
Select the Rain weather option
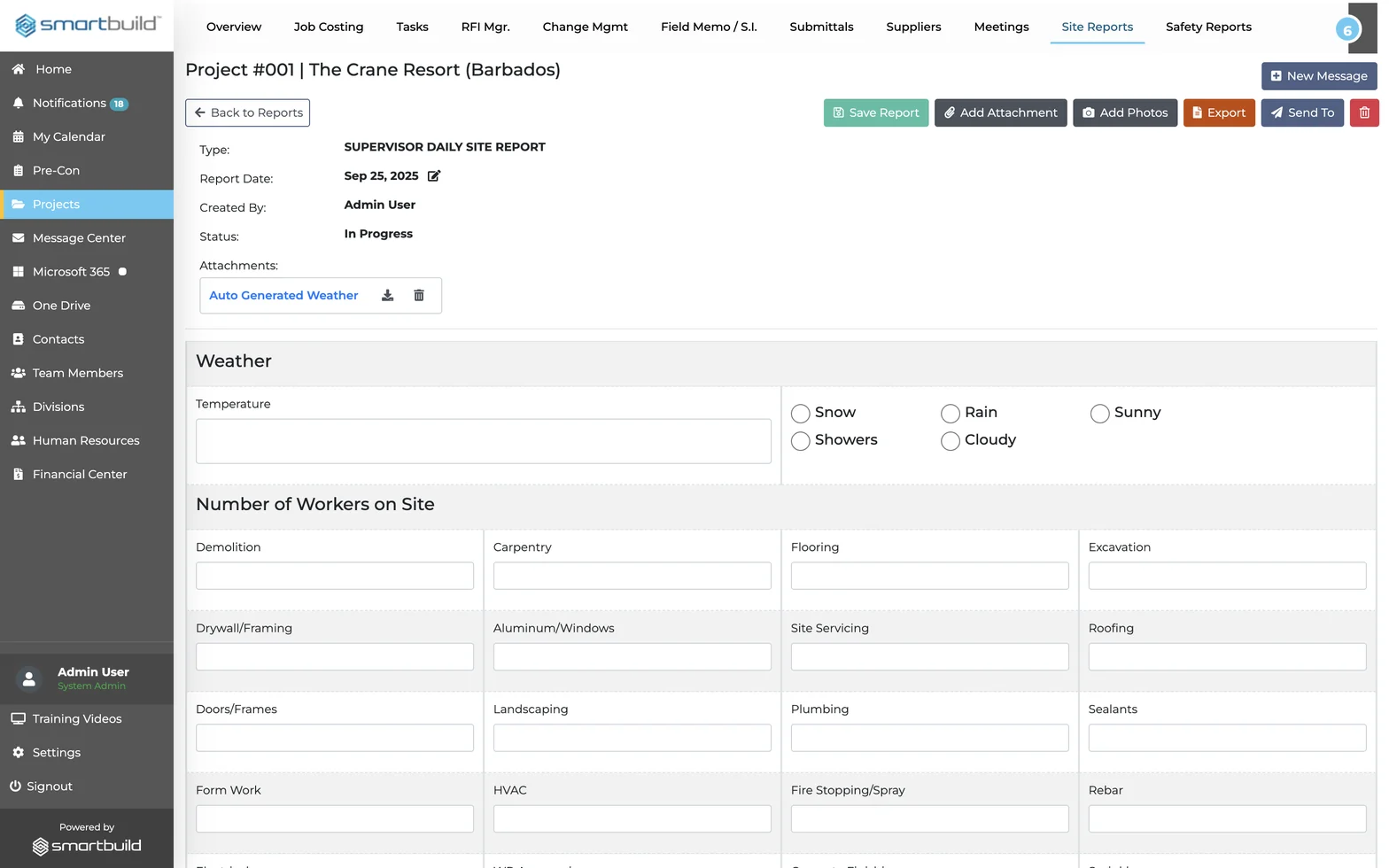951,414
